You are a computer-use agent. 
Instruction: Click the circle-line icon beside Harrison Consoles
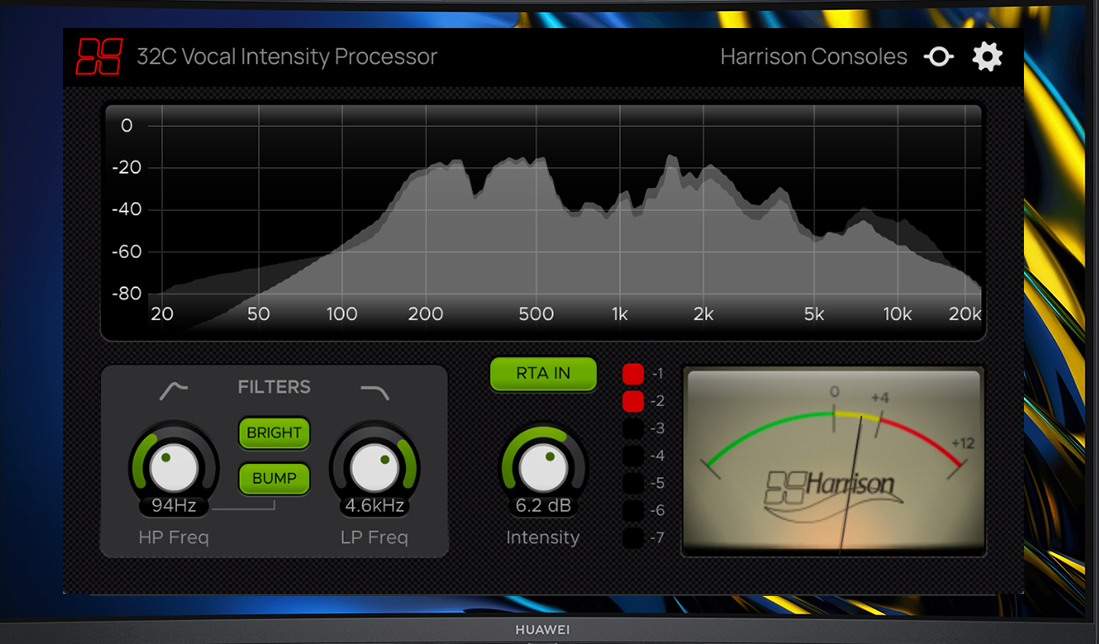tap(938, 57)
